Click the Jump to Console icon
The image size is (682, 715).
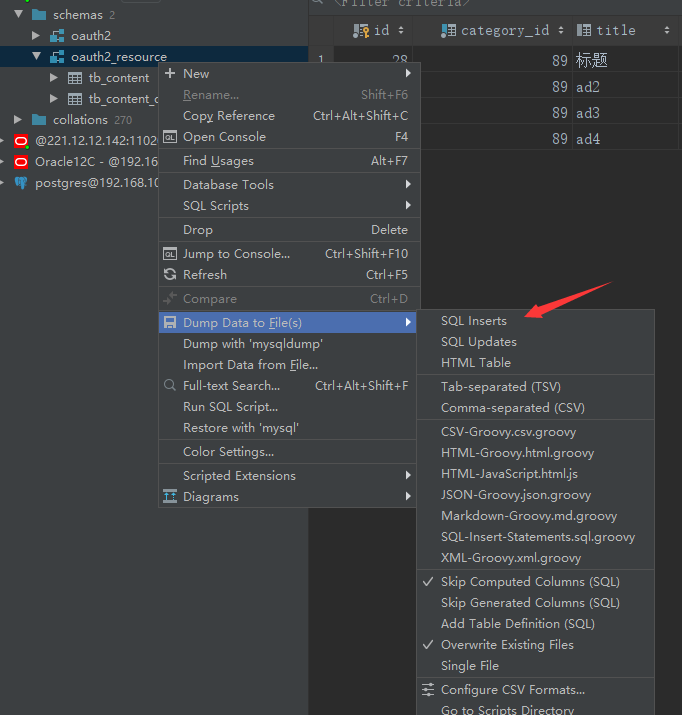click(170, 254)
